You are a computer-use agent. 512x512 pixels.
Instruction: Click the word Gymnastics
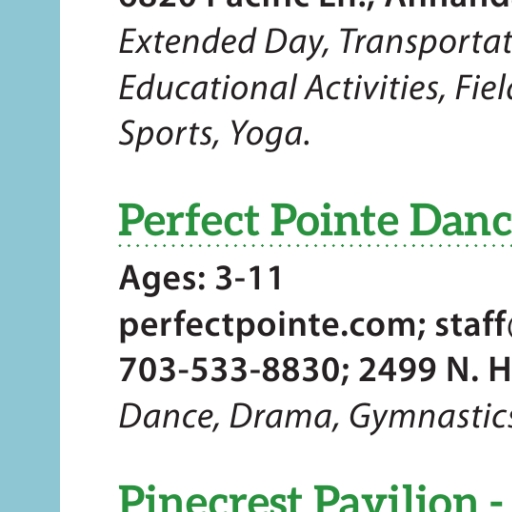430,416
